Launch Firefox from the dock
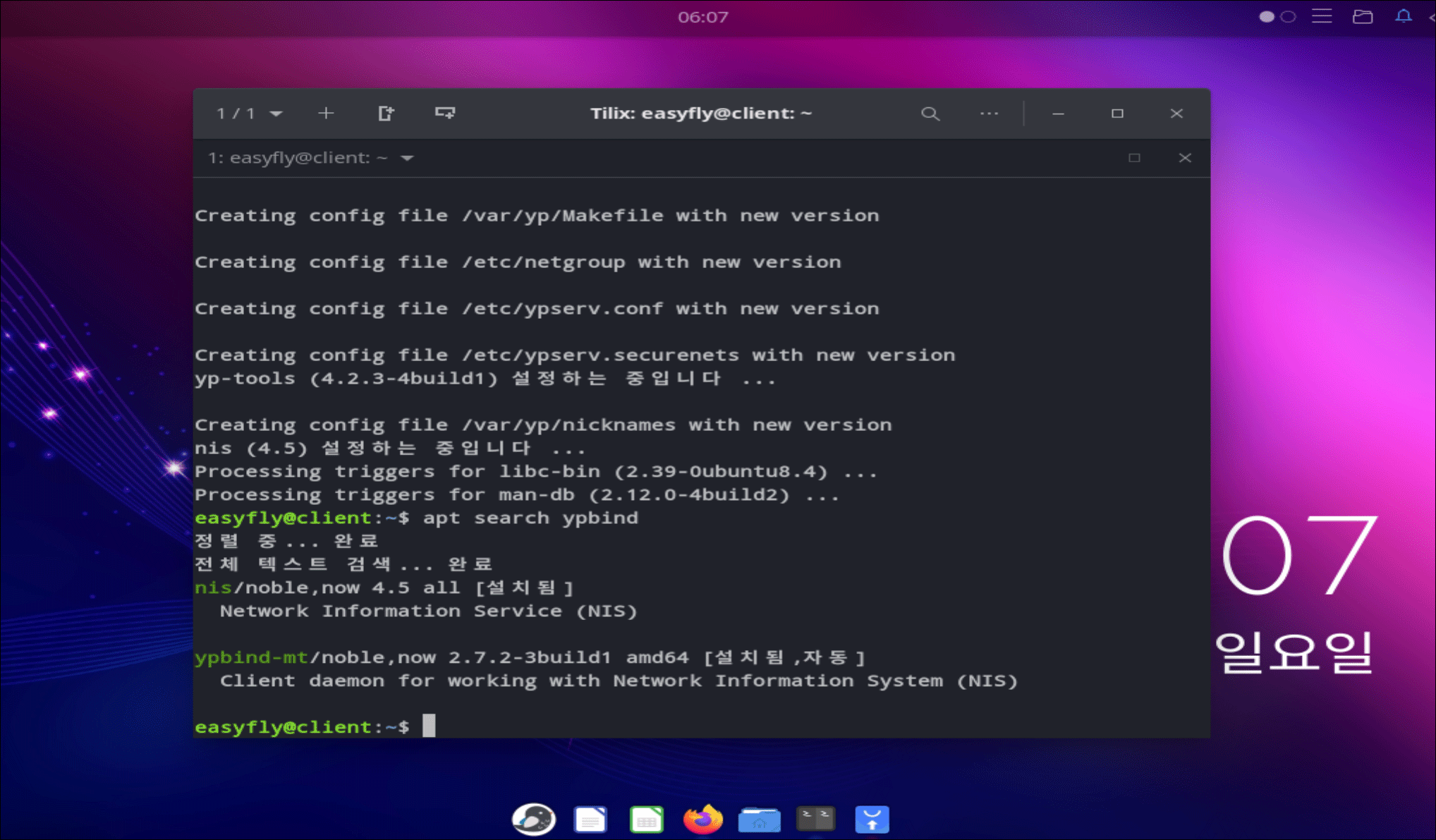1436x840 pixels. point(702,820)
